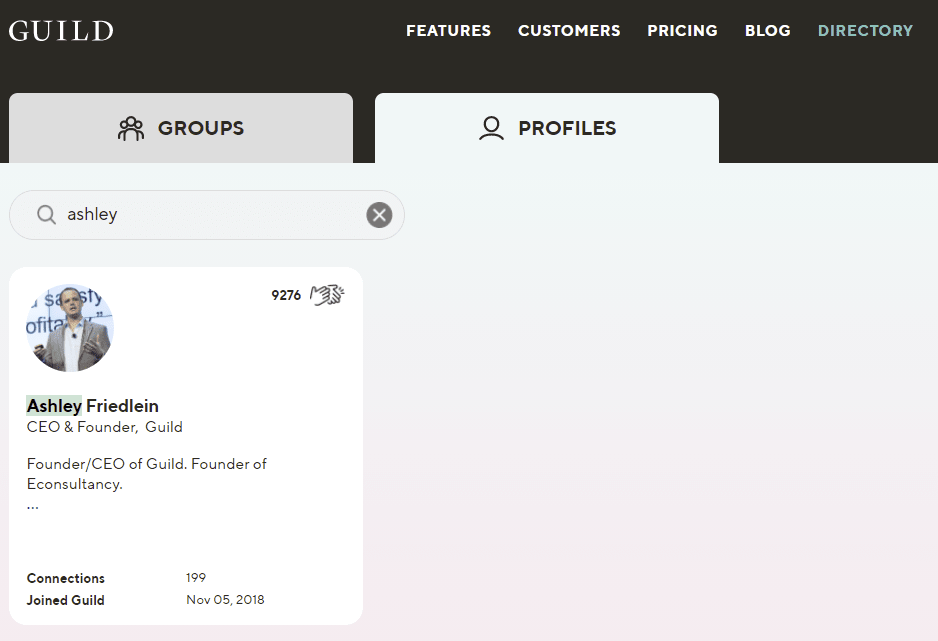938x641 pixels.
Task: Open Ashley Friedlein's profile photo
Action: (70, 328)
